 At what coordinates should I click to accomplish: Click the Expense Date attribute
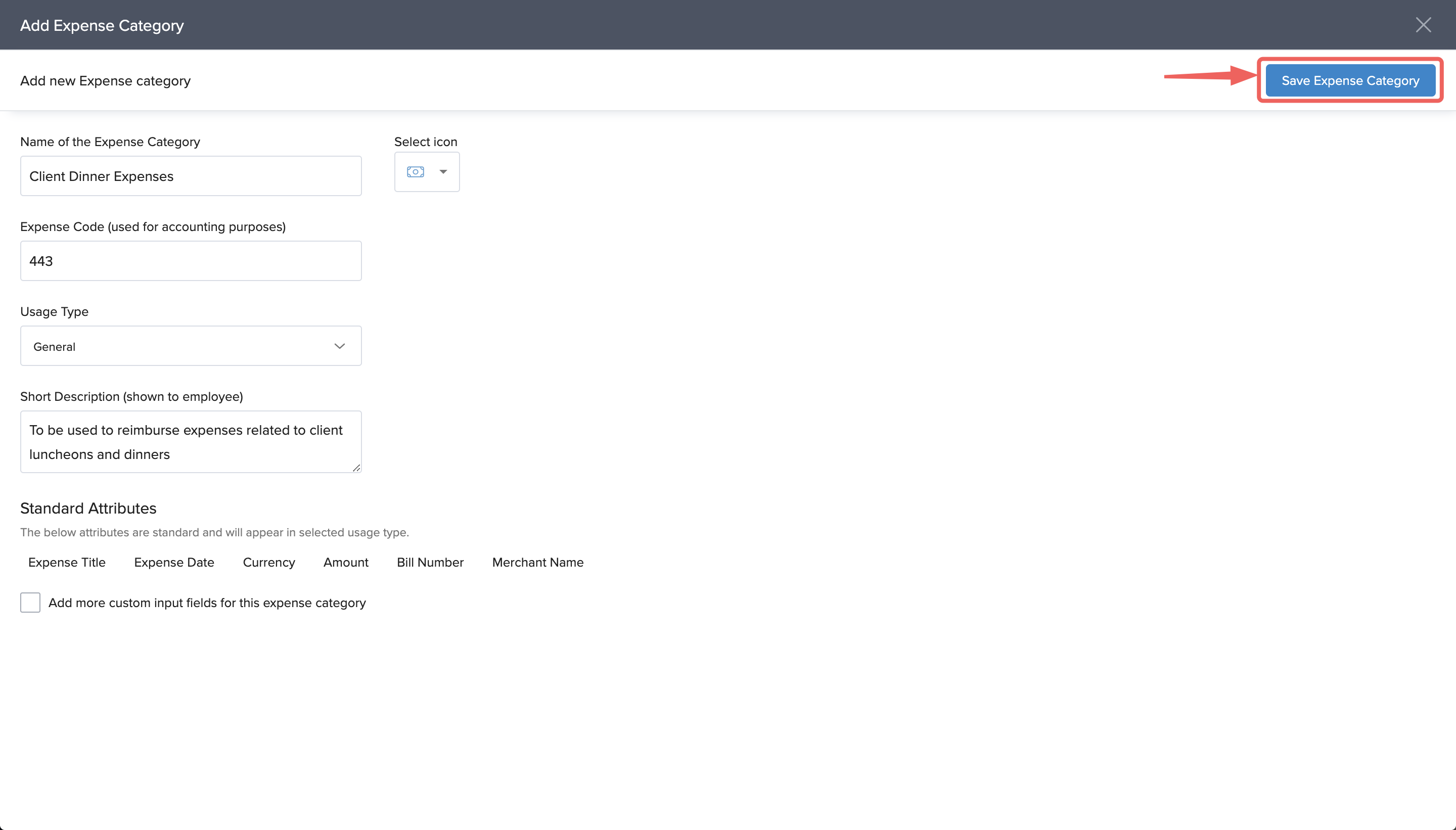click(174, 562)
